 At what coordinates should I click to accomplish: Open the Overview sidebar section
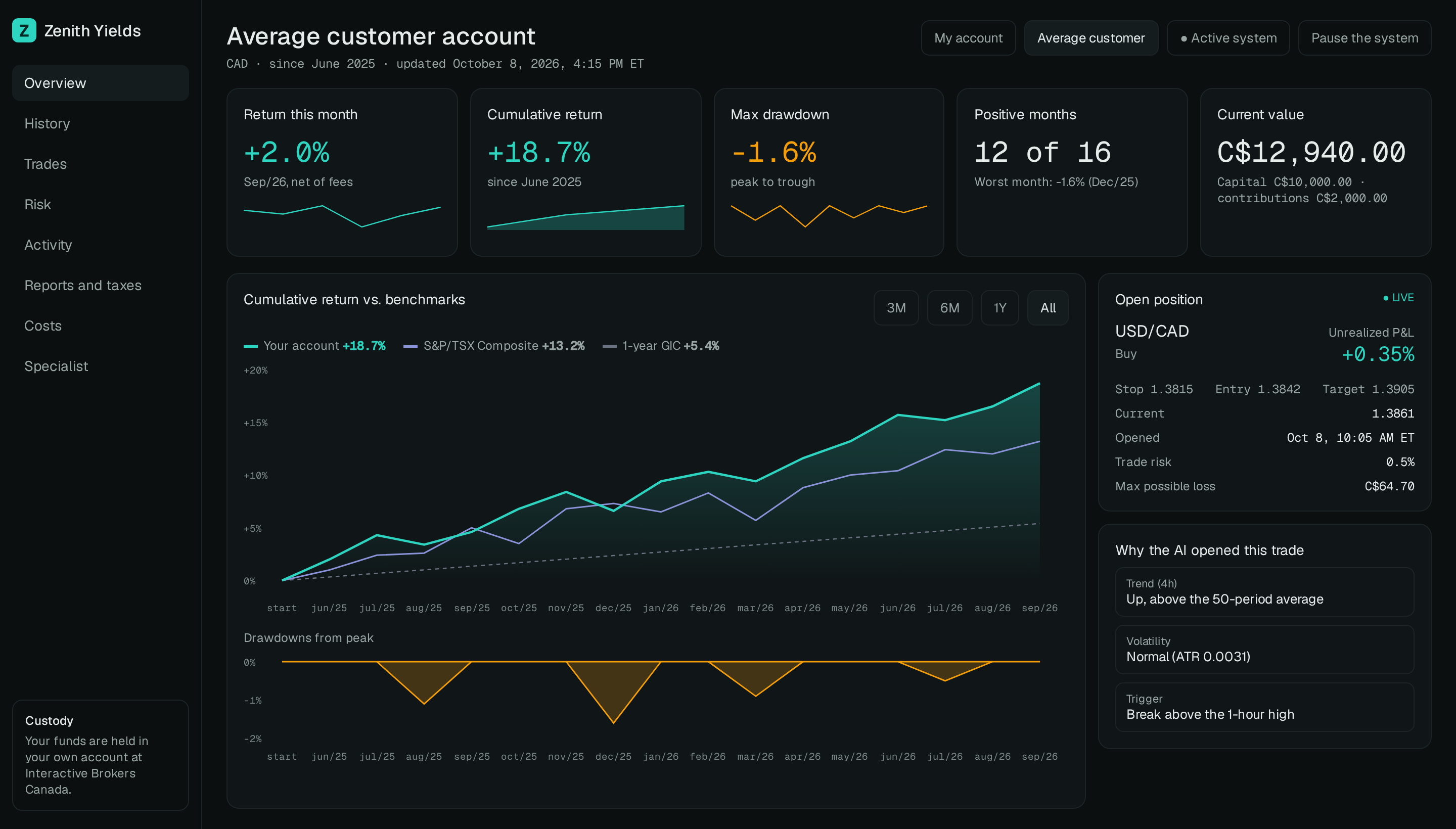(x=100, y=83)
